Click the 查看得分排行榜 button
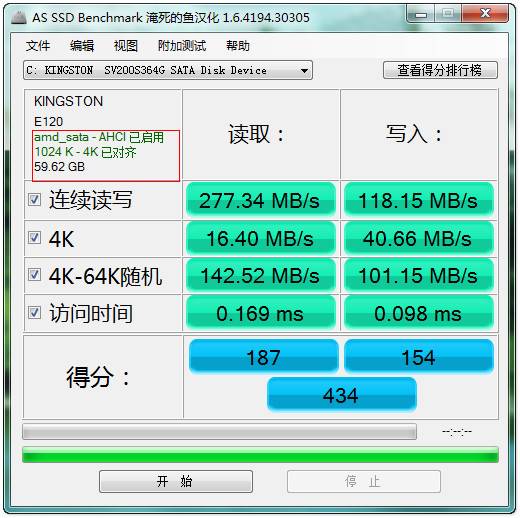This screenshot has height=518, width=520. [440, 70]
